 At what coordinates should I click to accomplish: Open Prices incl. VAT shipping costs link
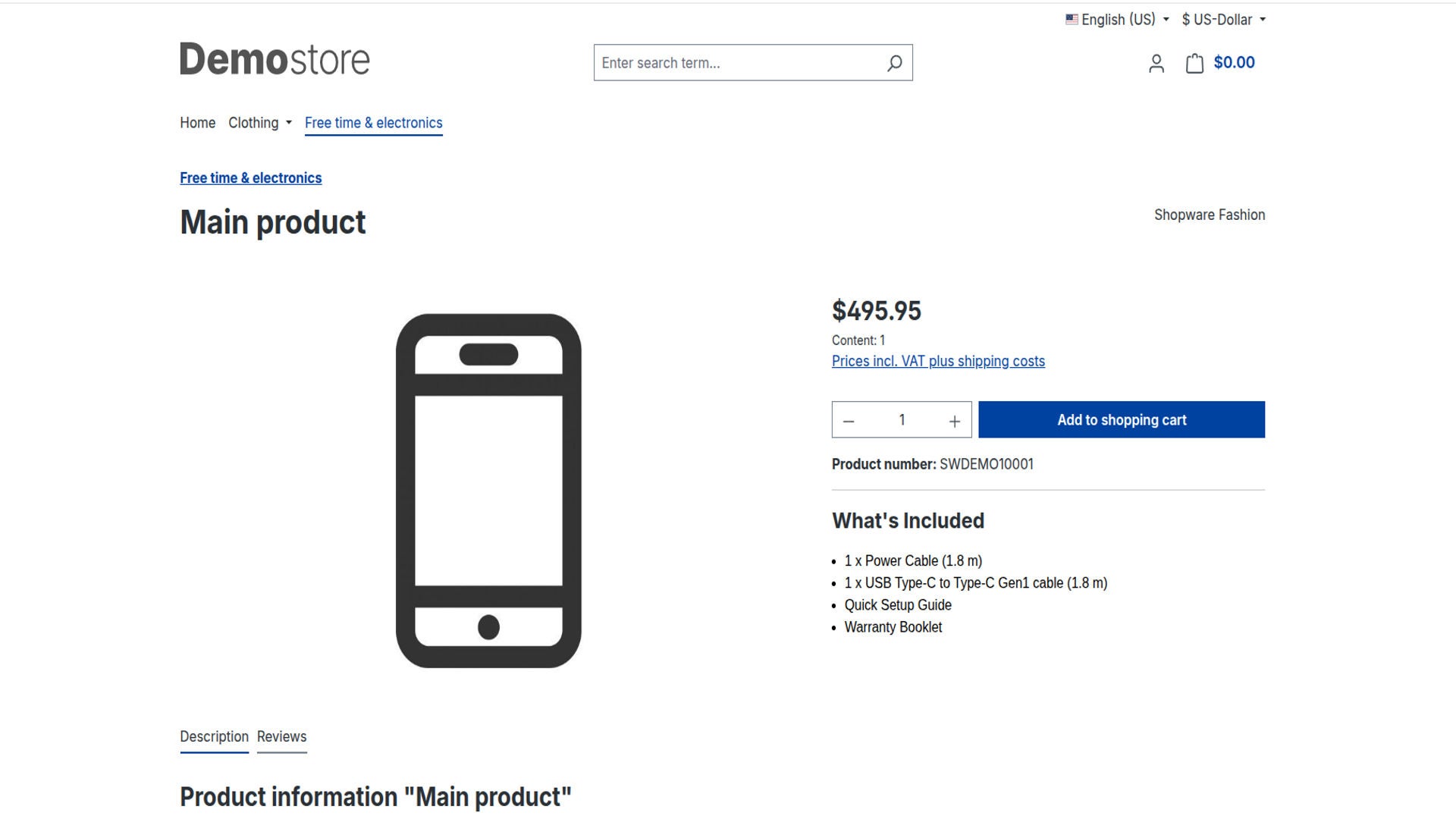937,362
